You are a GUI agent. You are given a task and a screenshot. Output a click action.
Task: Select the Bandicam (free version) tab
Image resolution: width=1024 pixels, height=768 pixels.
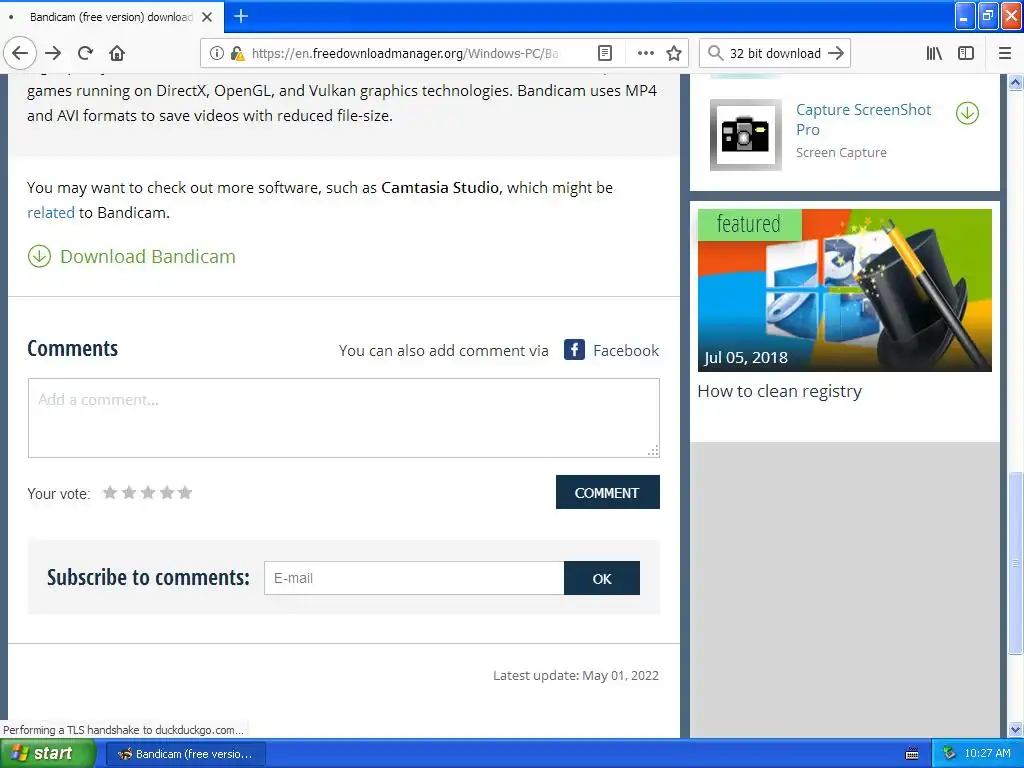[x=112, y=17]
